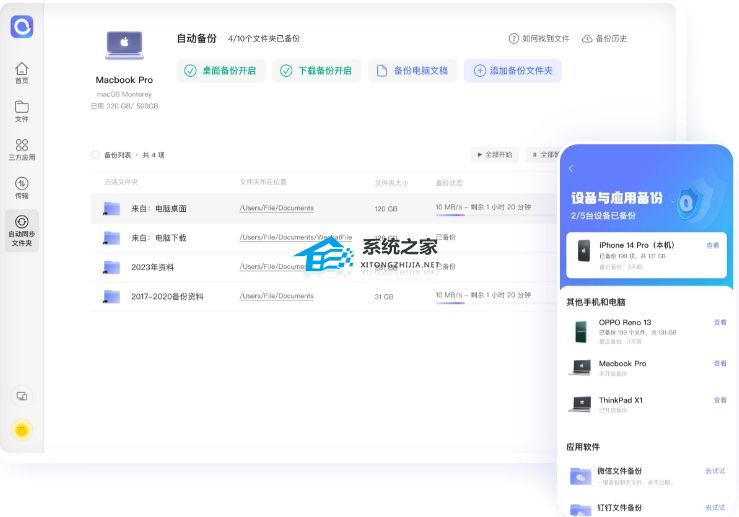Click folder icon of 2023年资料

111,267
